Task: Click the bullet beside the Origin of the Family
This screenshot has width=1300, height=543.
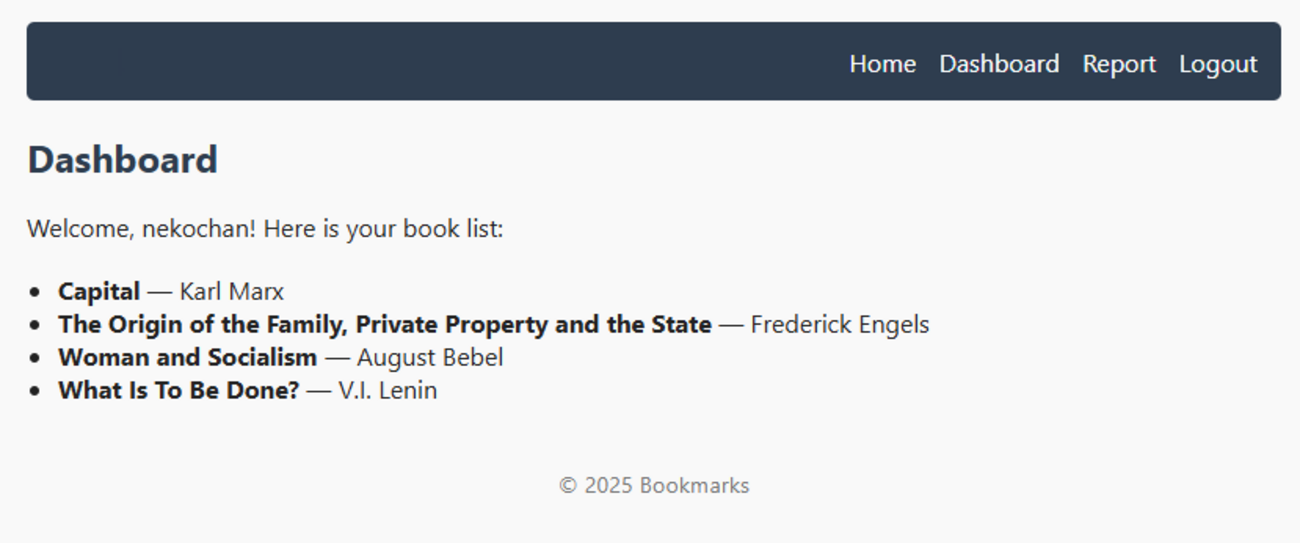Action: point(36,326)
